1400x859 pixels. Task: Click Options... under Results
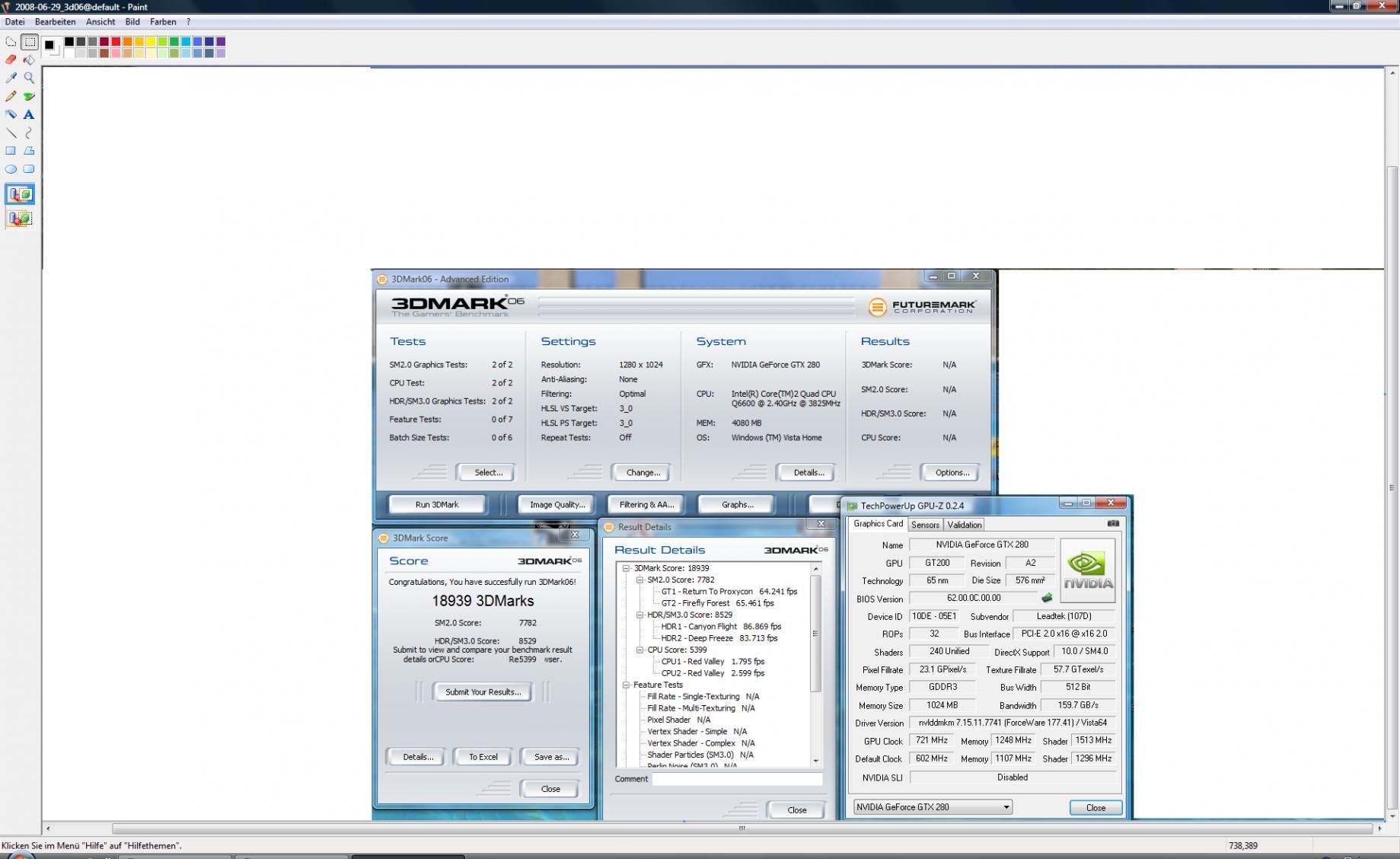[952, 472]
